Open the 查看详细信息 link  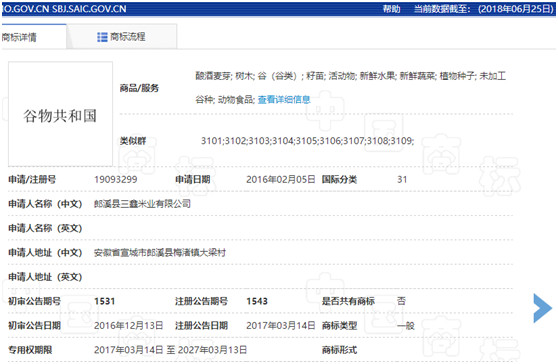coord(284,100)
